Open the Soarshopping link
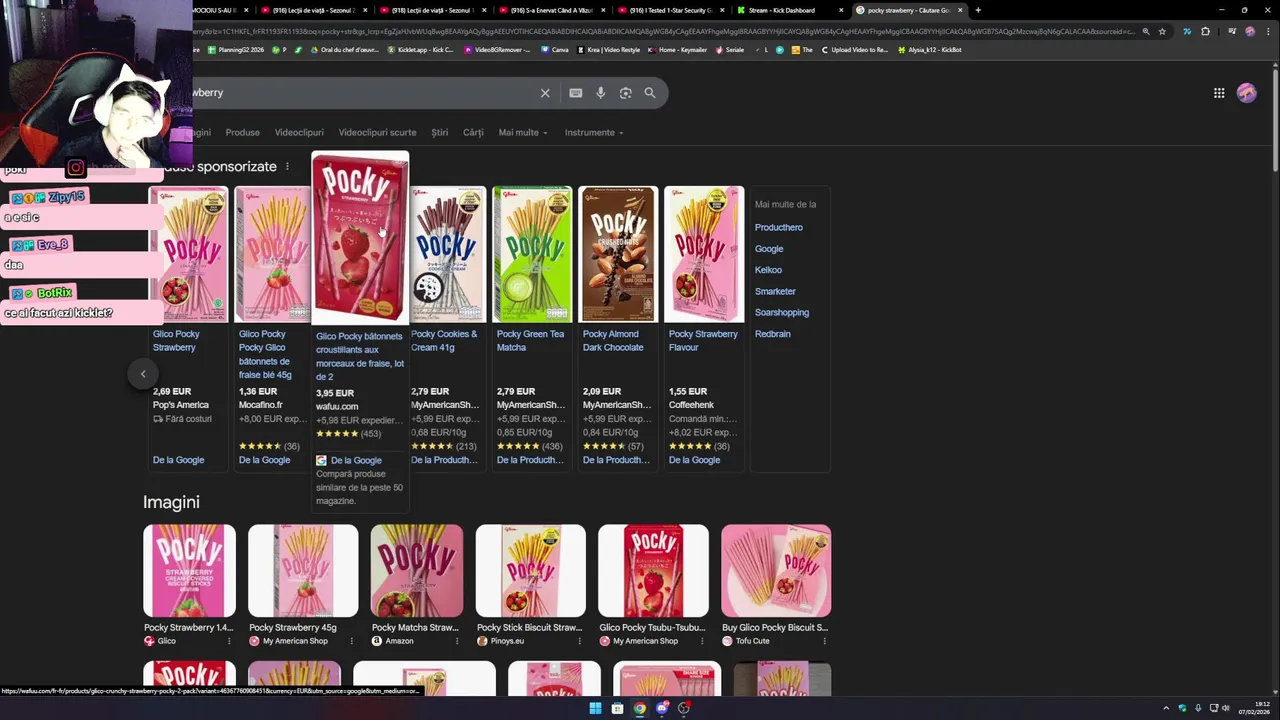The image size is (1280, 720). pos(782,313)
